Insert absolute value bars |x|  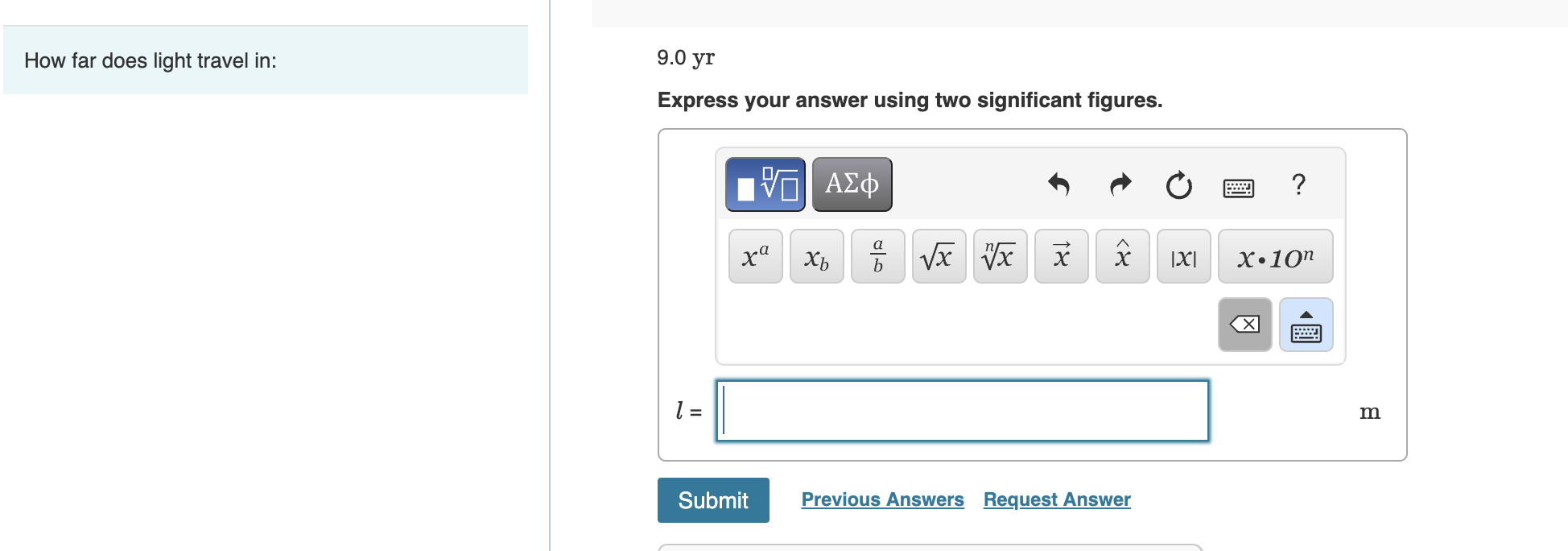tap(1182, 256)
